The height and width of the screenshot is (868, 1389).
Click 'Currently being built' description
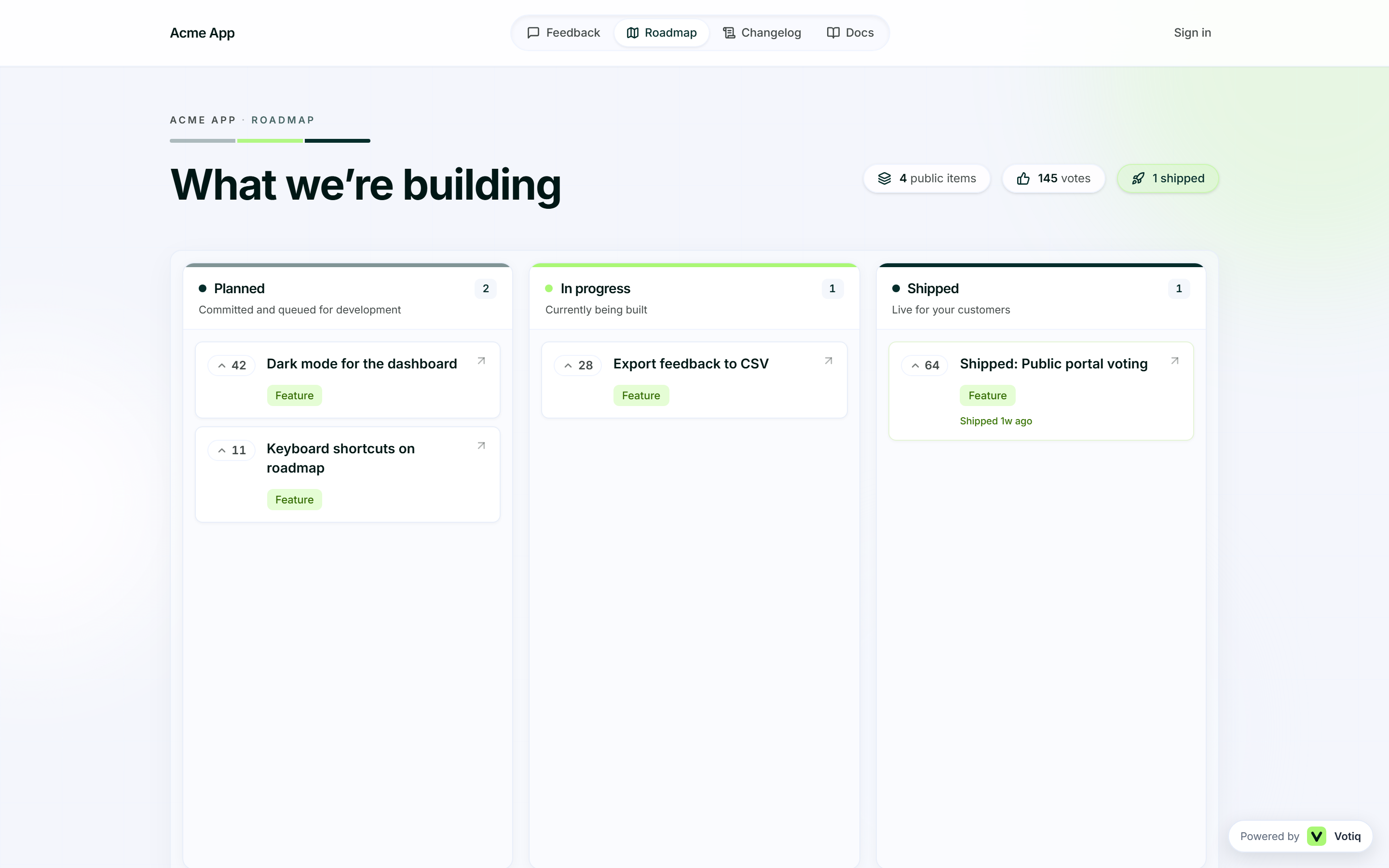point(596,310)
